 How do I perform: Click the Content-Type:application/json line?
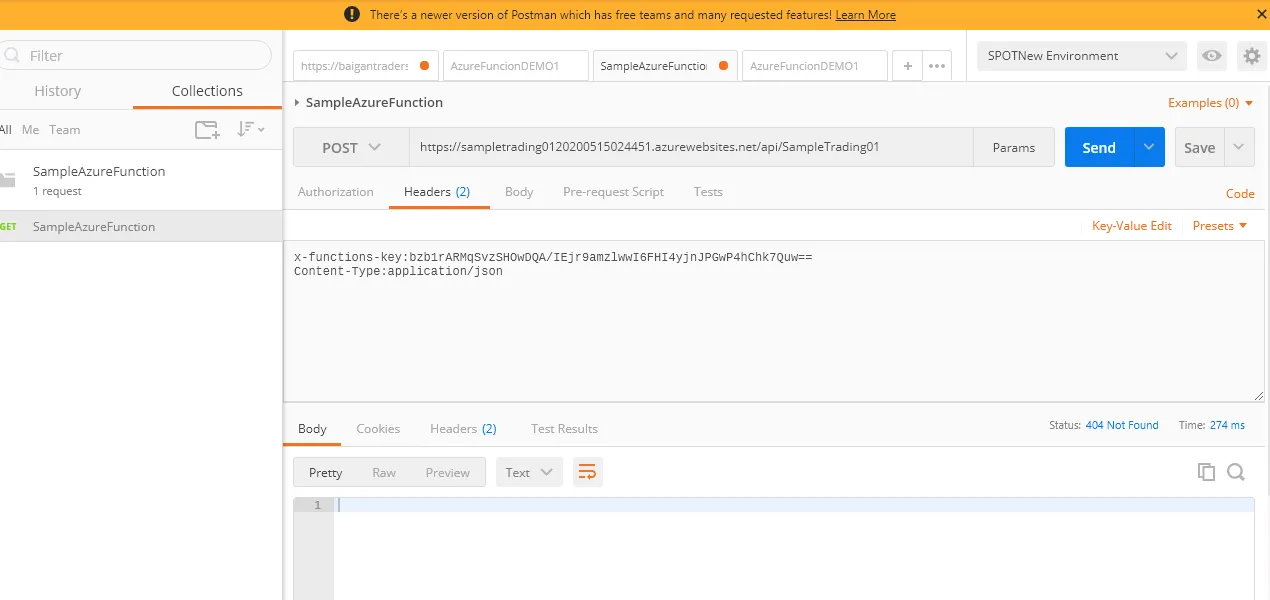(398, 271)
